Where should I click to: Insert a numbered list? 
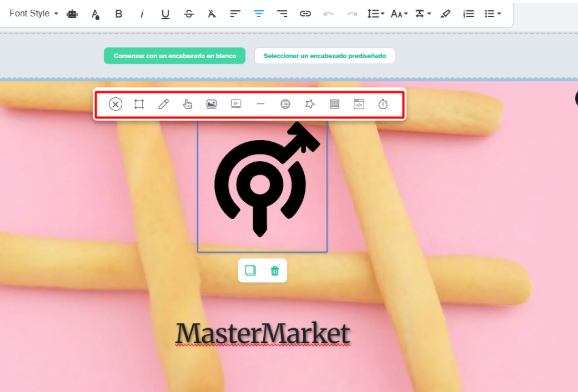(469, 14)
